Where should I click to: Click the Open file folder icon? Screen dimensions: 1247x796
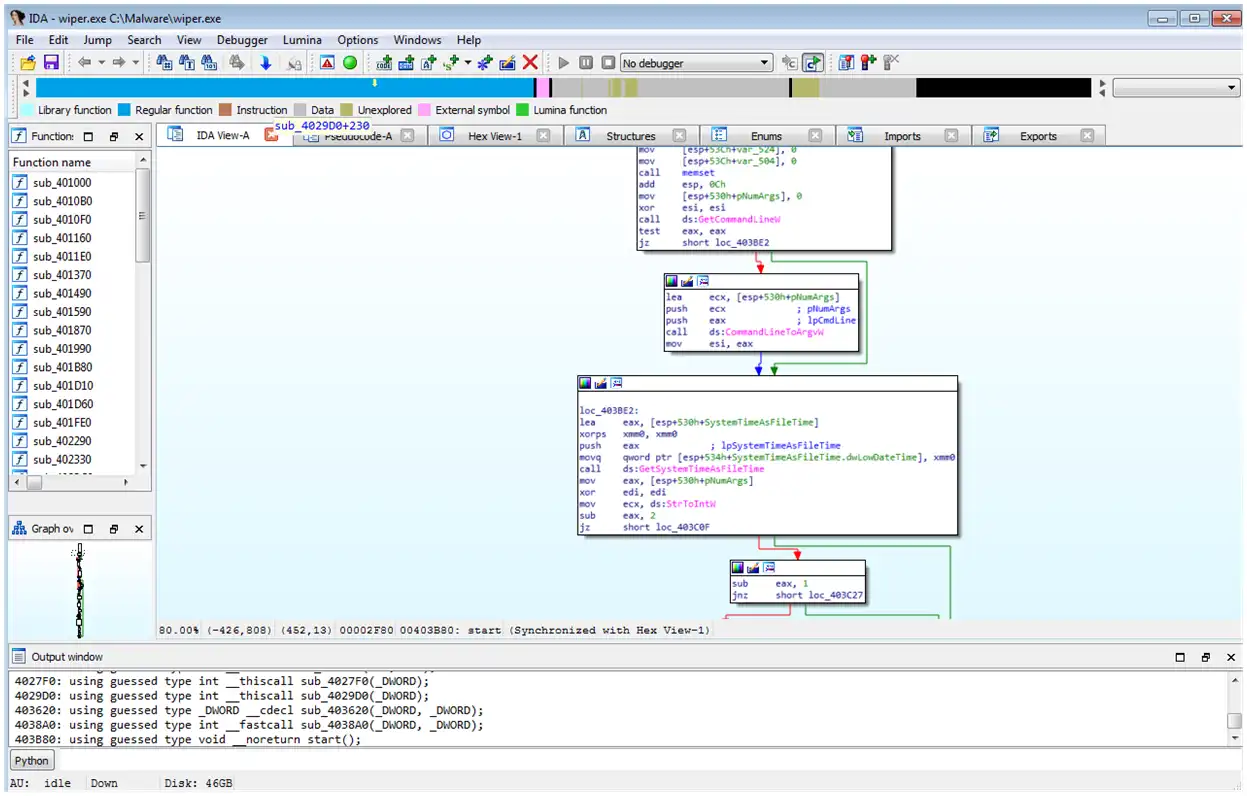[28, 63]
